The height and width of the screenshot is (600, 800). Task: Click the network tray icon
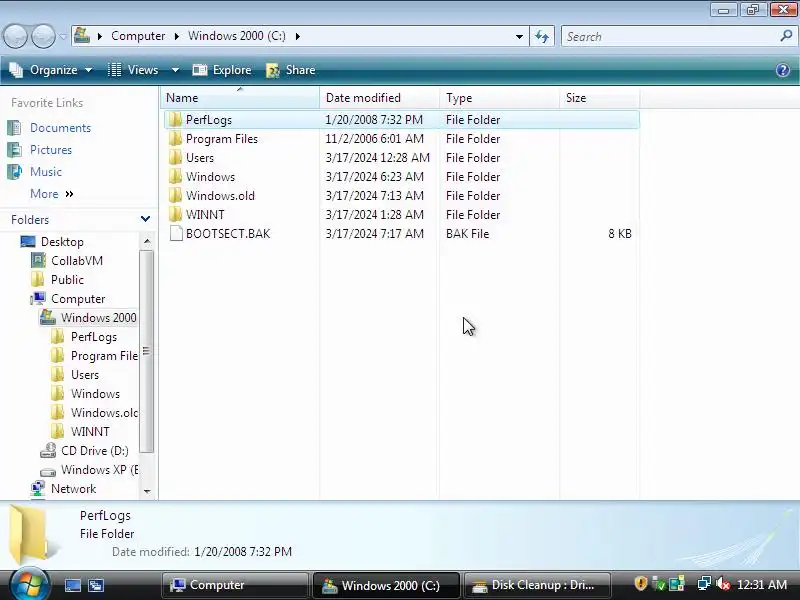point(704,583)
